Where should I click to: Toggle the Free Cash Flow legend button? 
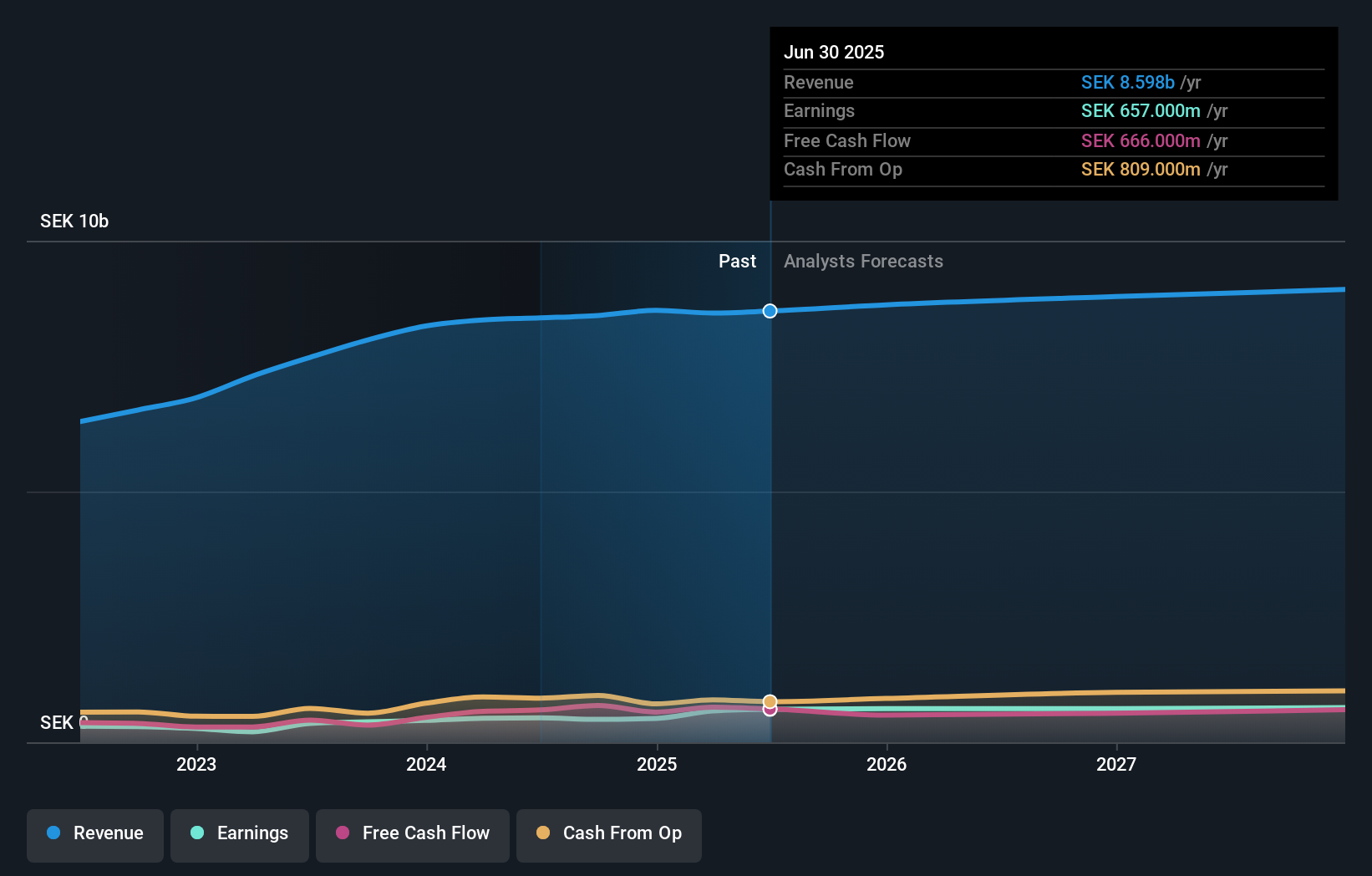point(413,835)
